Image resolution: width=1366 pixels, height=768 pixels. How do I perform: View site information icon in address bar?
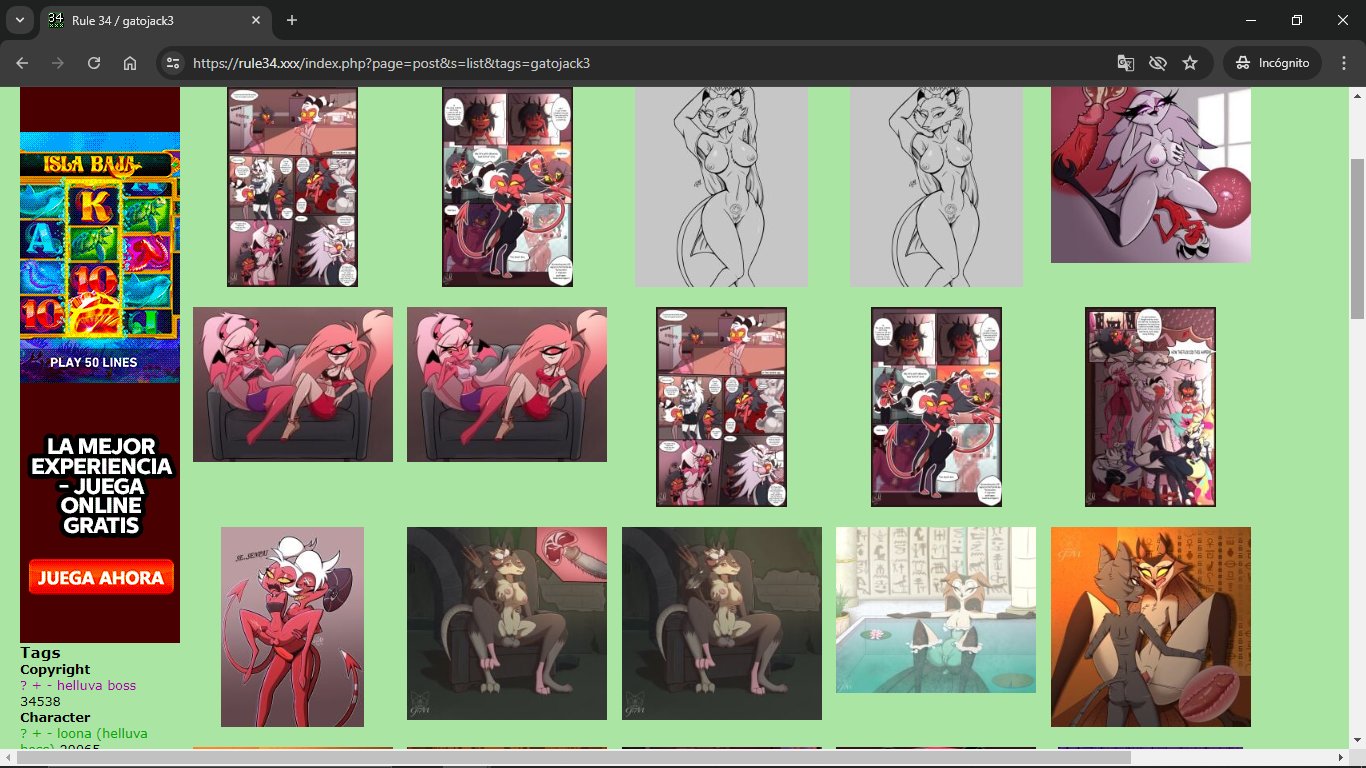[173, 63]
